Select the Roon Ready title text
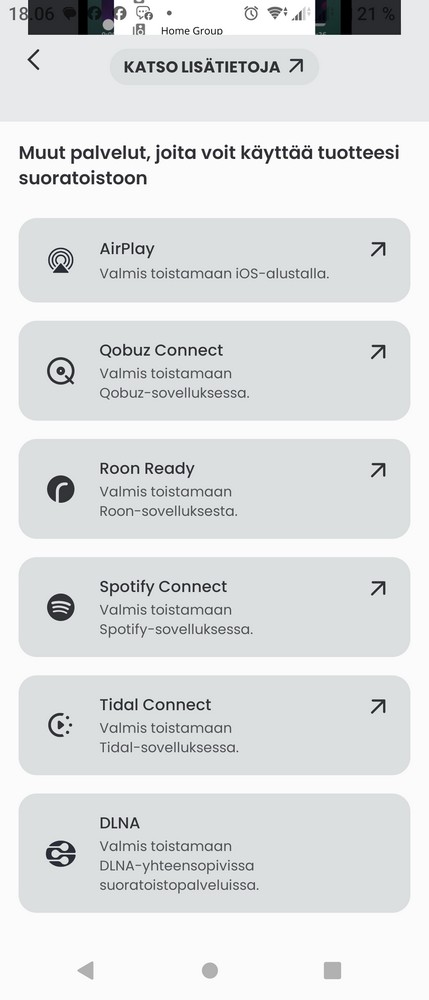Image resolution: width=429 pixels, height=1000 pixels. pos(147,469)
